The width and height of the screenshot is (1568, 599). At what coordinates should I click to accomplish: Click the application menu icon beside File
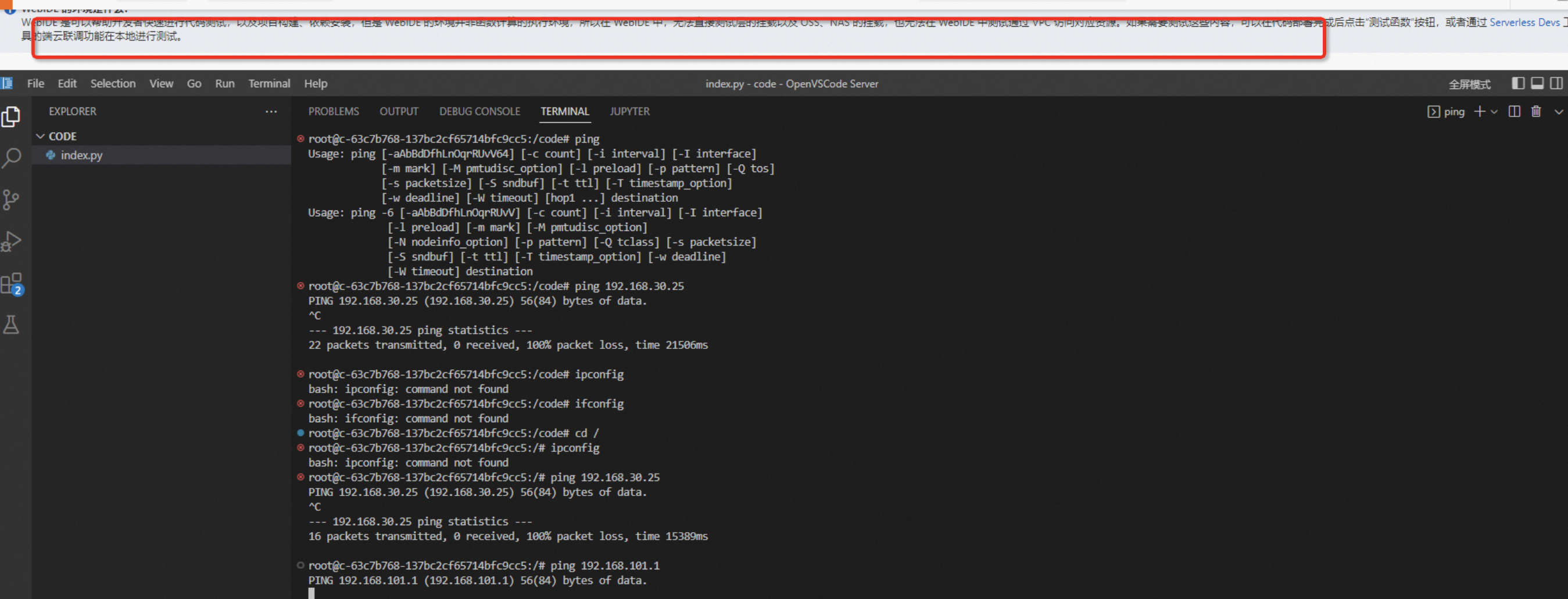pyautogui.click(x=8, y=84)
